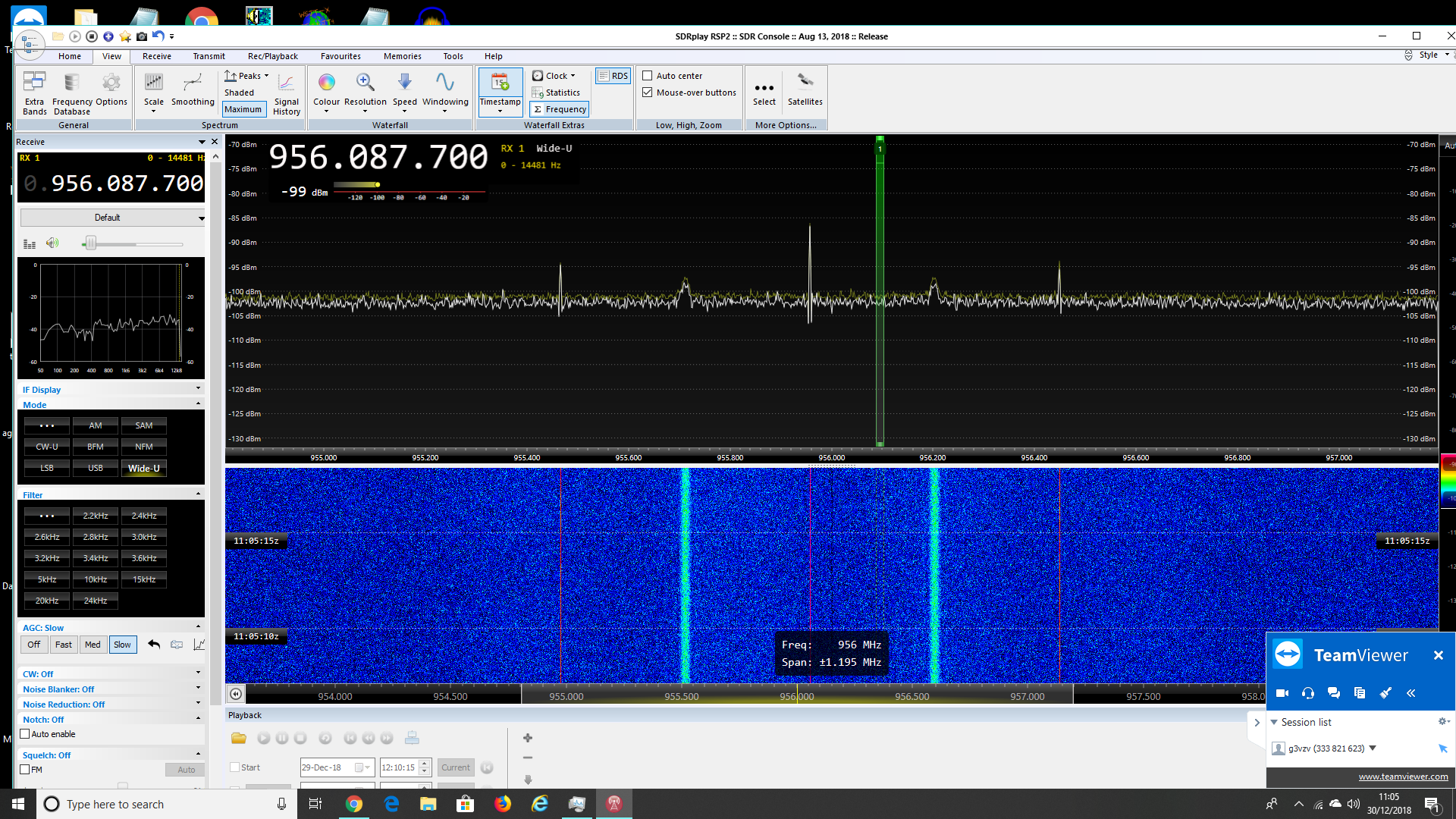Open waterfall Resolution settings
The height and width of the screenshot is (819, 1456).
[366, 93]
